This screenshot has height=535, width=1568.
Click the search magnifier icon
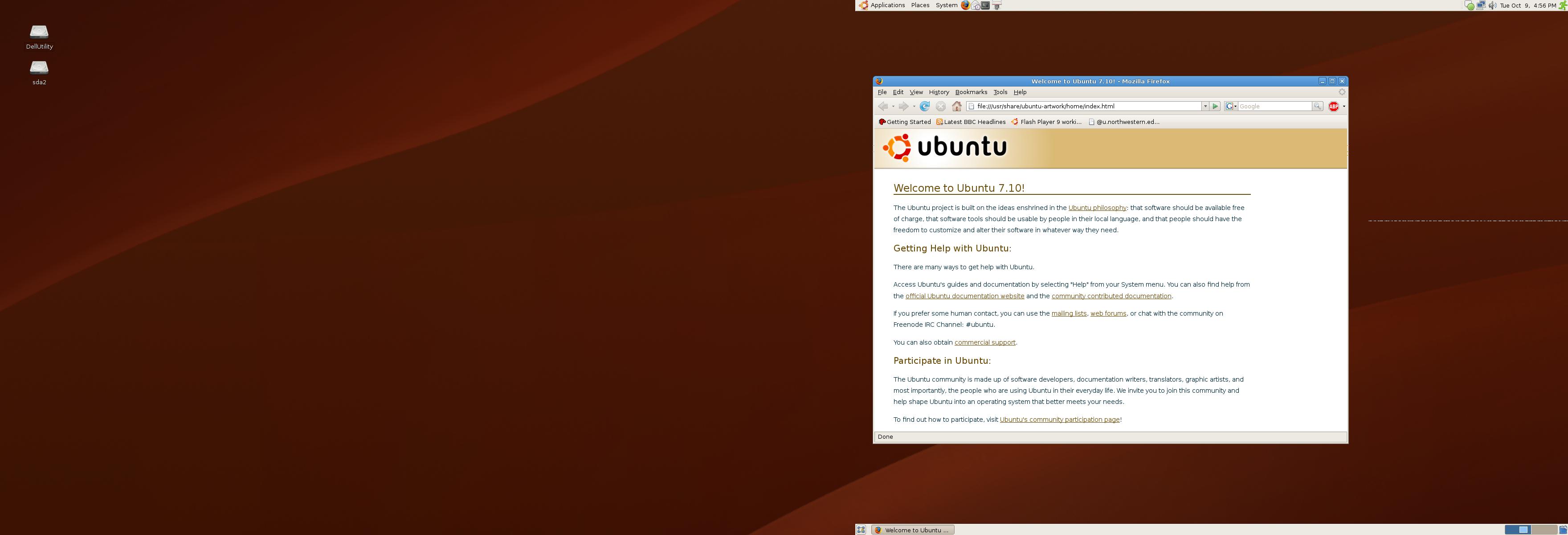(x=1317, y=106)
